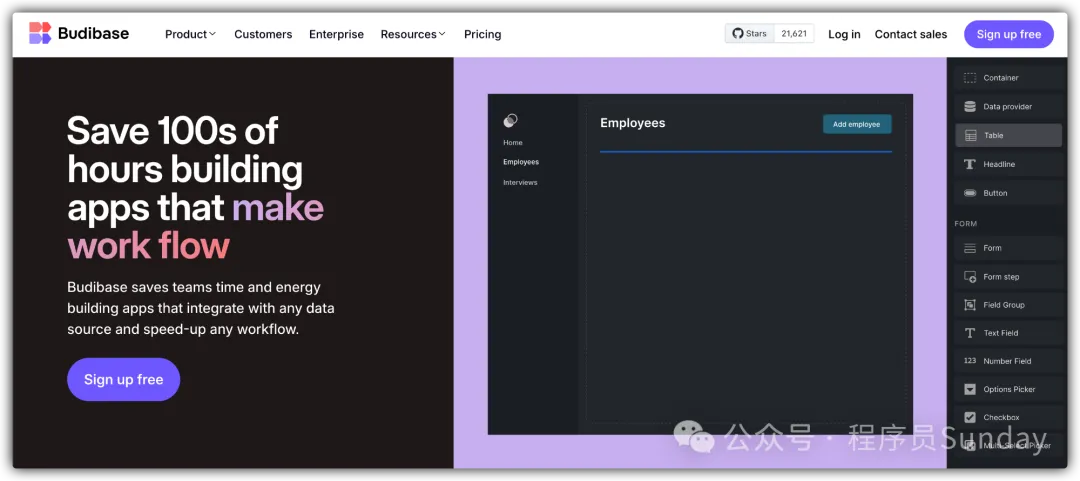Go to the Pricing page

[x=482, y=34]
